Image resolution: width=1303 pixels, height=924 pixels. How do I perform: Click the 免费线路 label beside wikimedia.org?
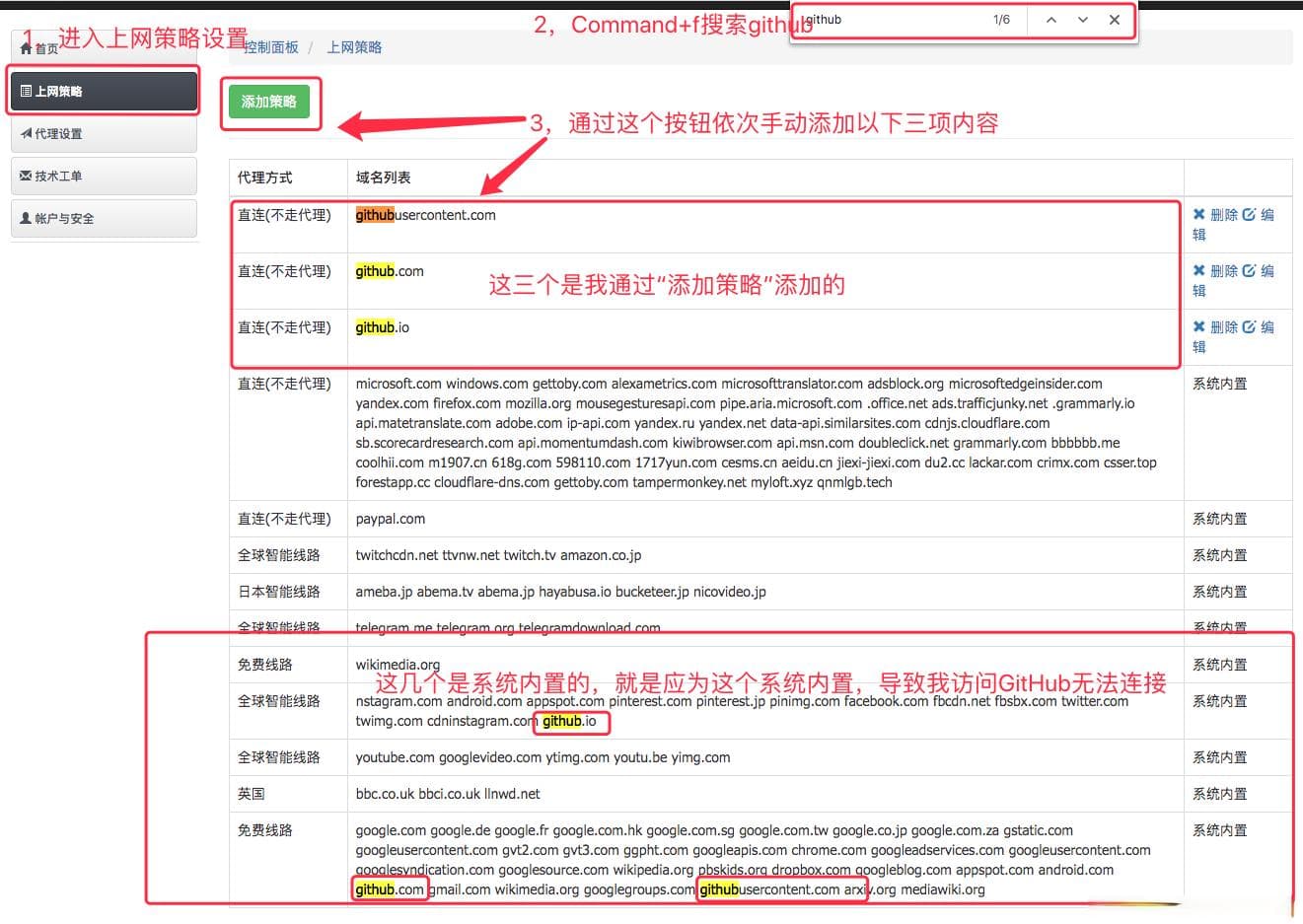pyautogui.click(x=265, y=665)
